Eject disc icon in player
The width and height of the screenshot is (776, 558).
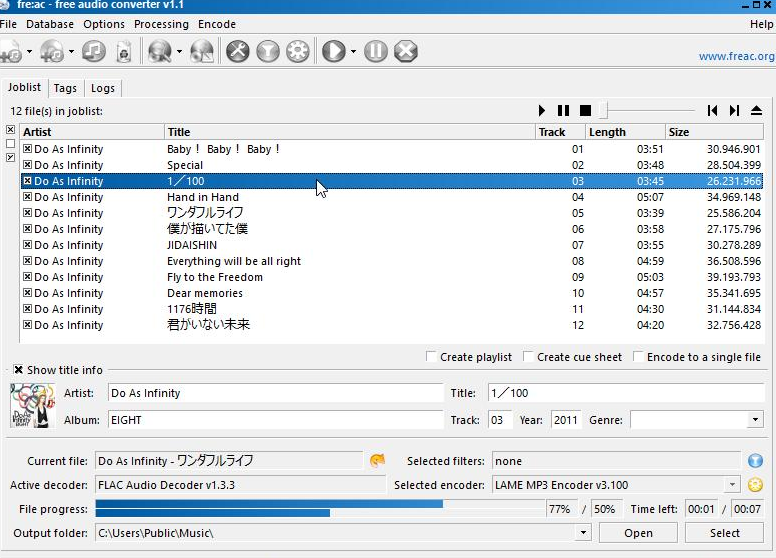(x=756, y=110)
